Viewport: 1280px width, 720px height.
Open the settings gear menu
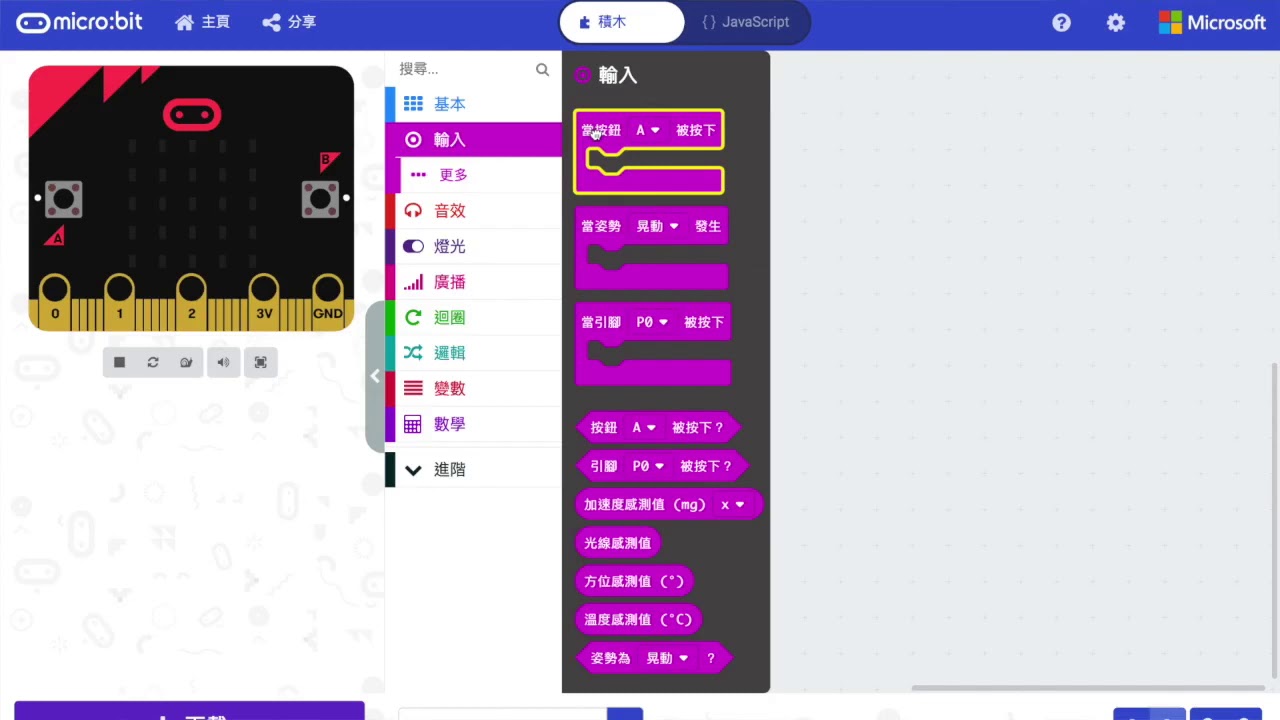[1116, 22]
